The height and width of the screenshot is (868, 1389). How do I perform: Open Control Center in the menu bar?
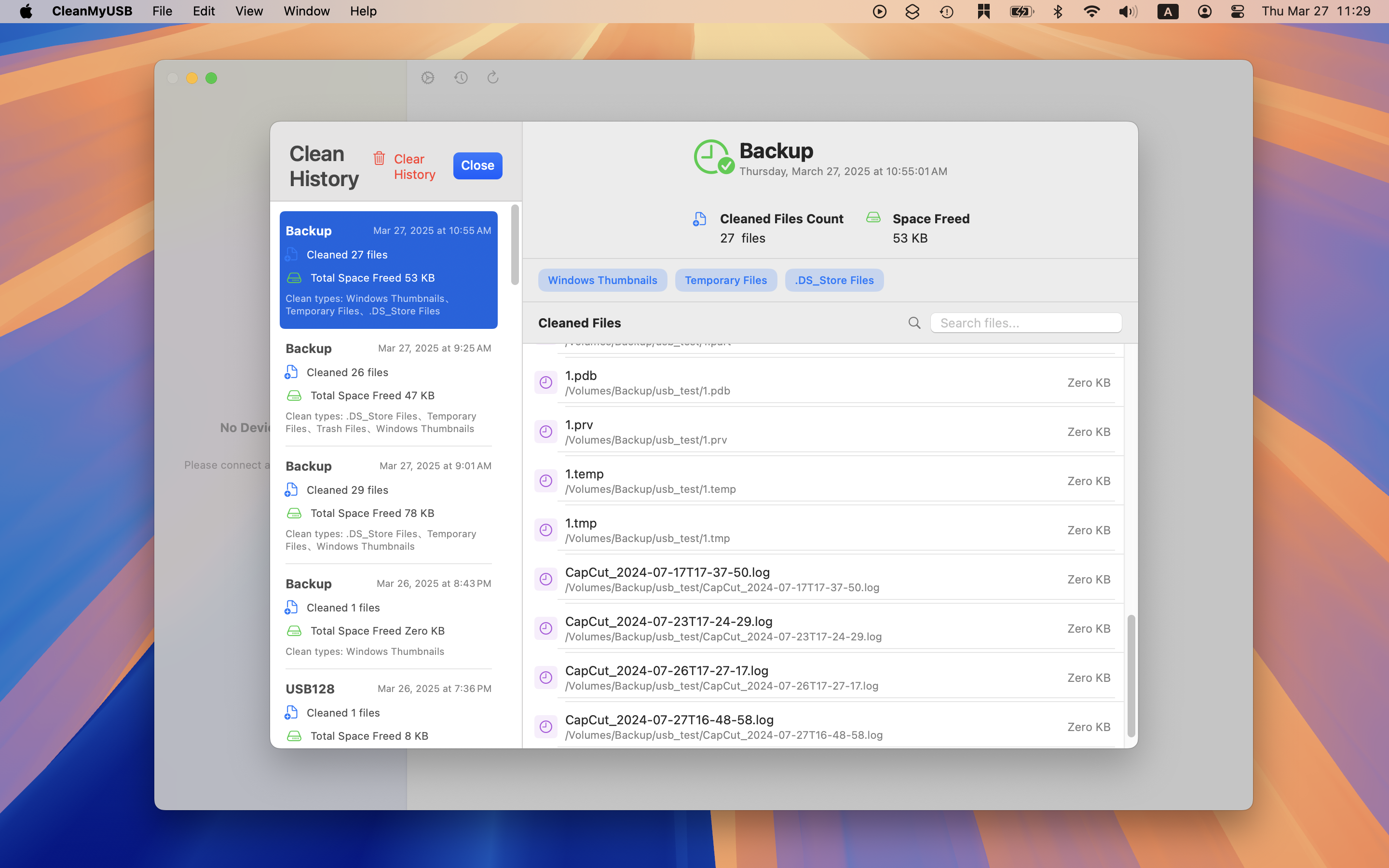(x=1238, y=12)
